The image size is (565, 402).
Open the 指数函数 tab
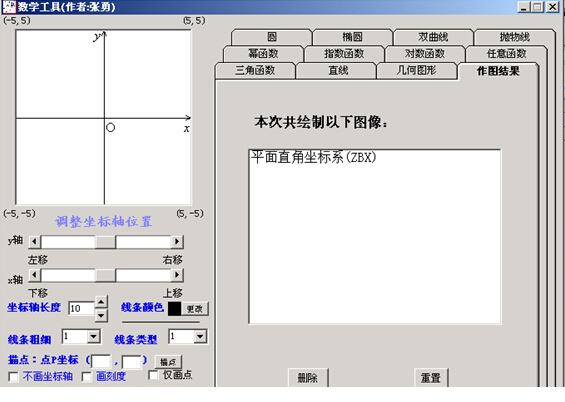[344, 53]
